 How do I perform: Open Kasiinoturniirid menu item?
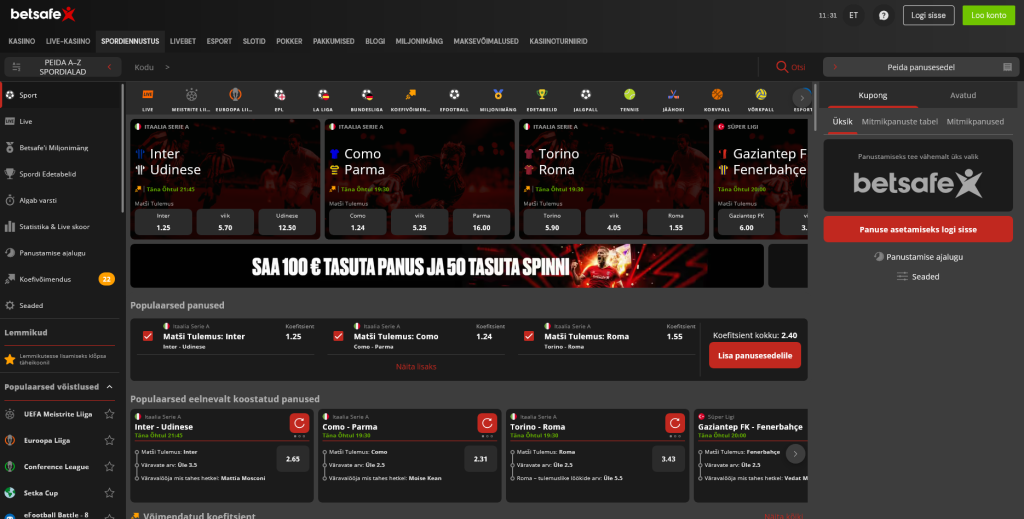click(558, 41)
